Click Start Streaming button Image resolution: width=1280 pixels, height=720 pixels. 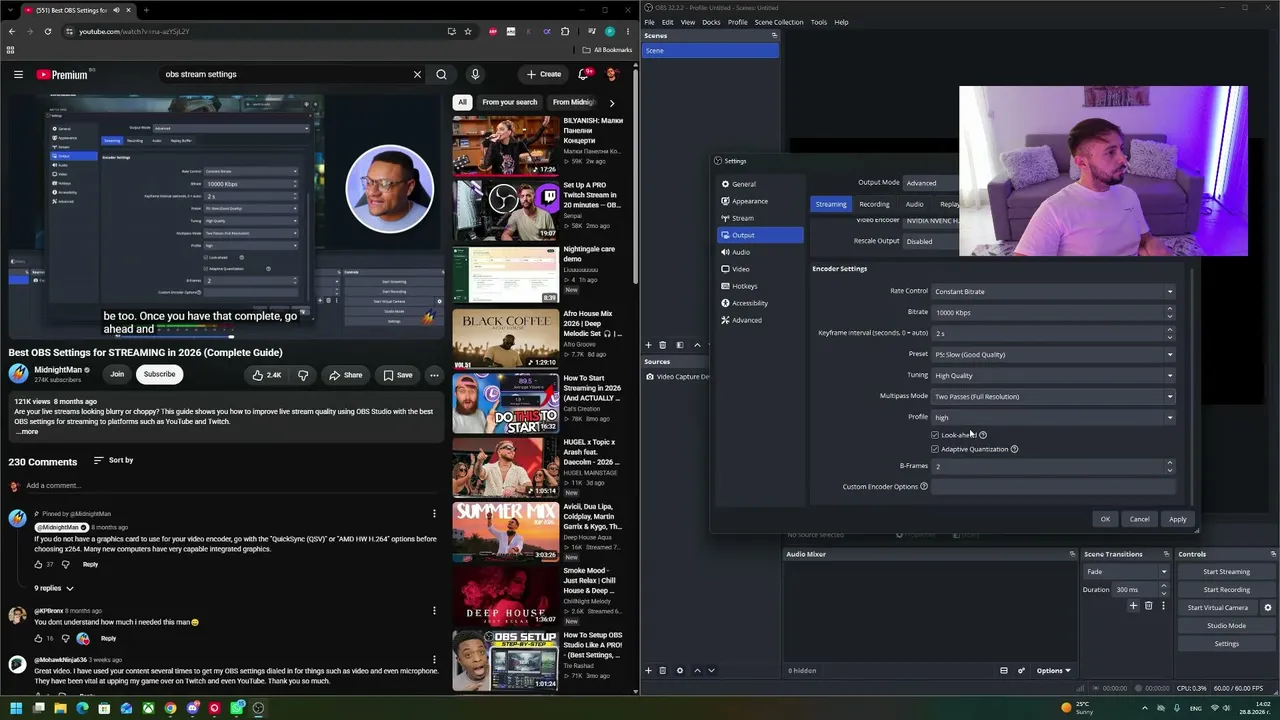click(x=1226, y=572)
